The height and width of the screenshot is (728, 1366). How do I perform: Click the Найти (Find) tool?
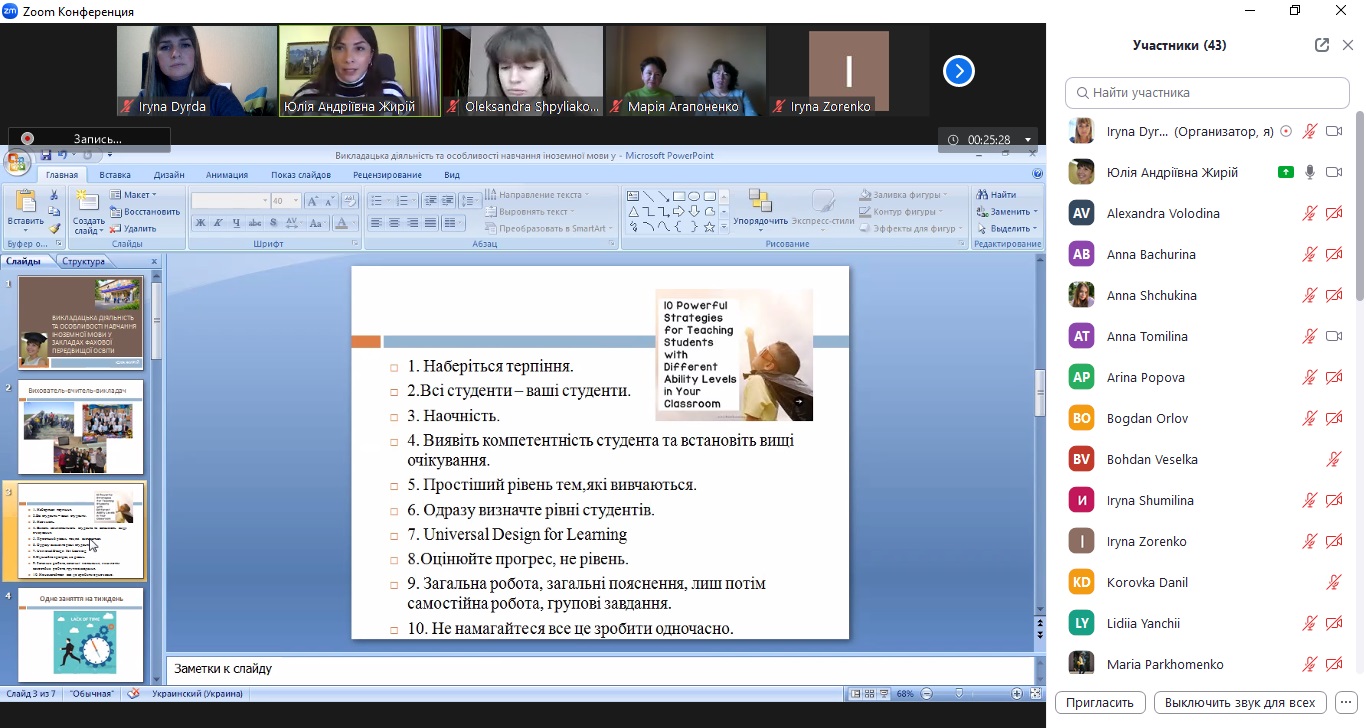pos(996,195)
